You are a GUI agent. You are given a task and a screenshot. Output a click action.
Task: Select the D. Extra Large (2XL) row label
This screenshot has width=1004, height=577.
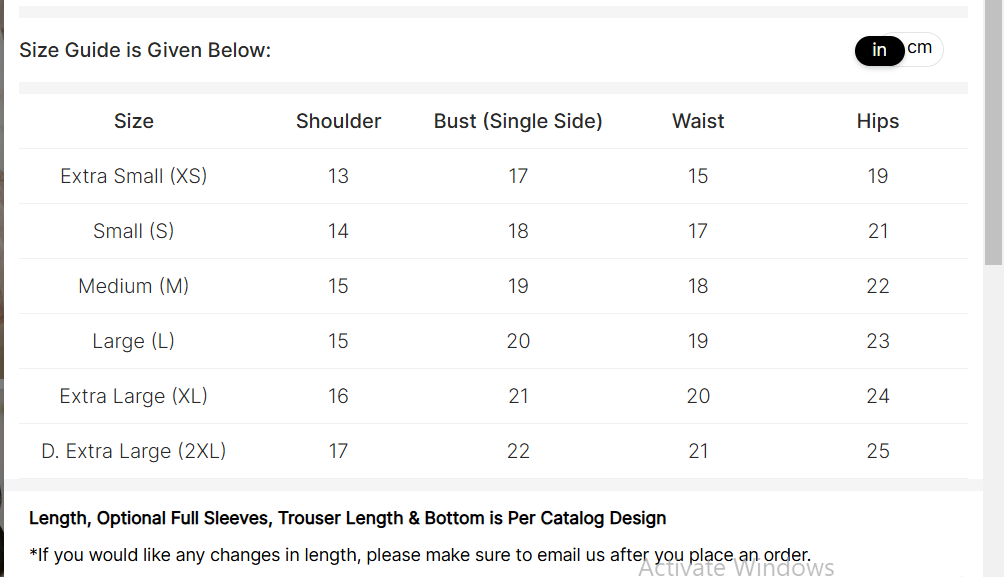(x=134, y=451)
